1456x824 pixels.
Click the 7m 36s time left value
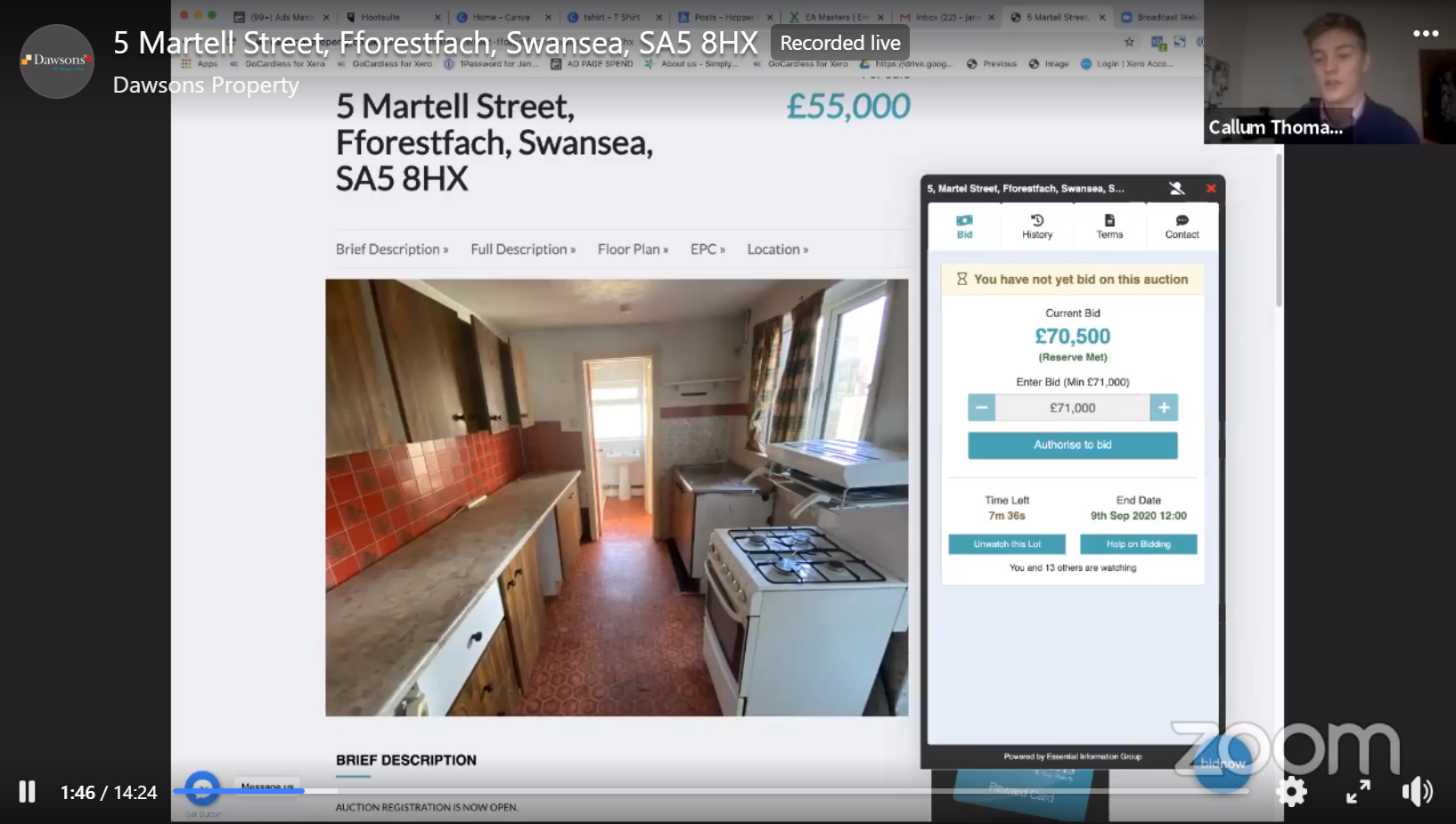tap(1007, 516)
